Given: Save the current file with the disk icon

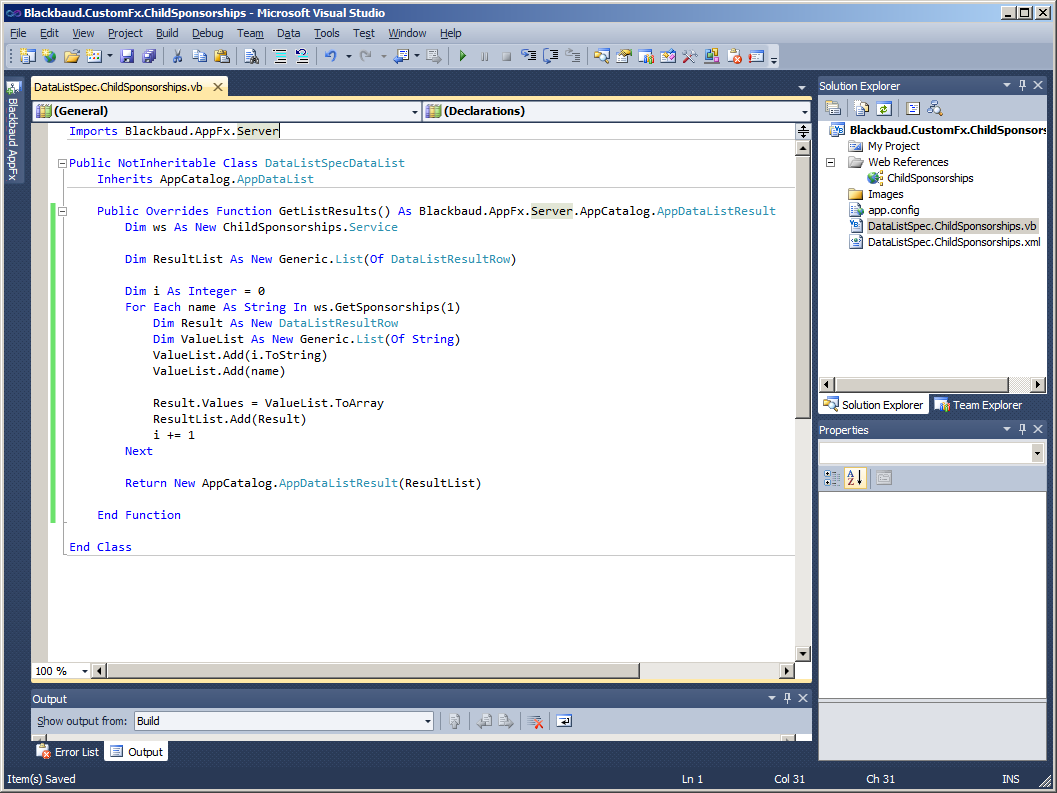Looking at the screenshot, I should [127, 57].
